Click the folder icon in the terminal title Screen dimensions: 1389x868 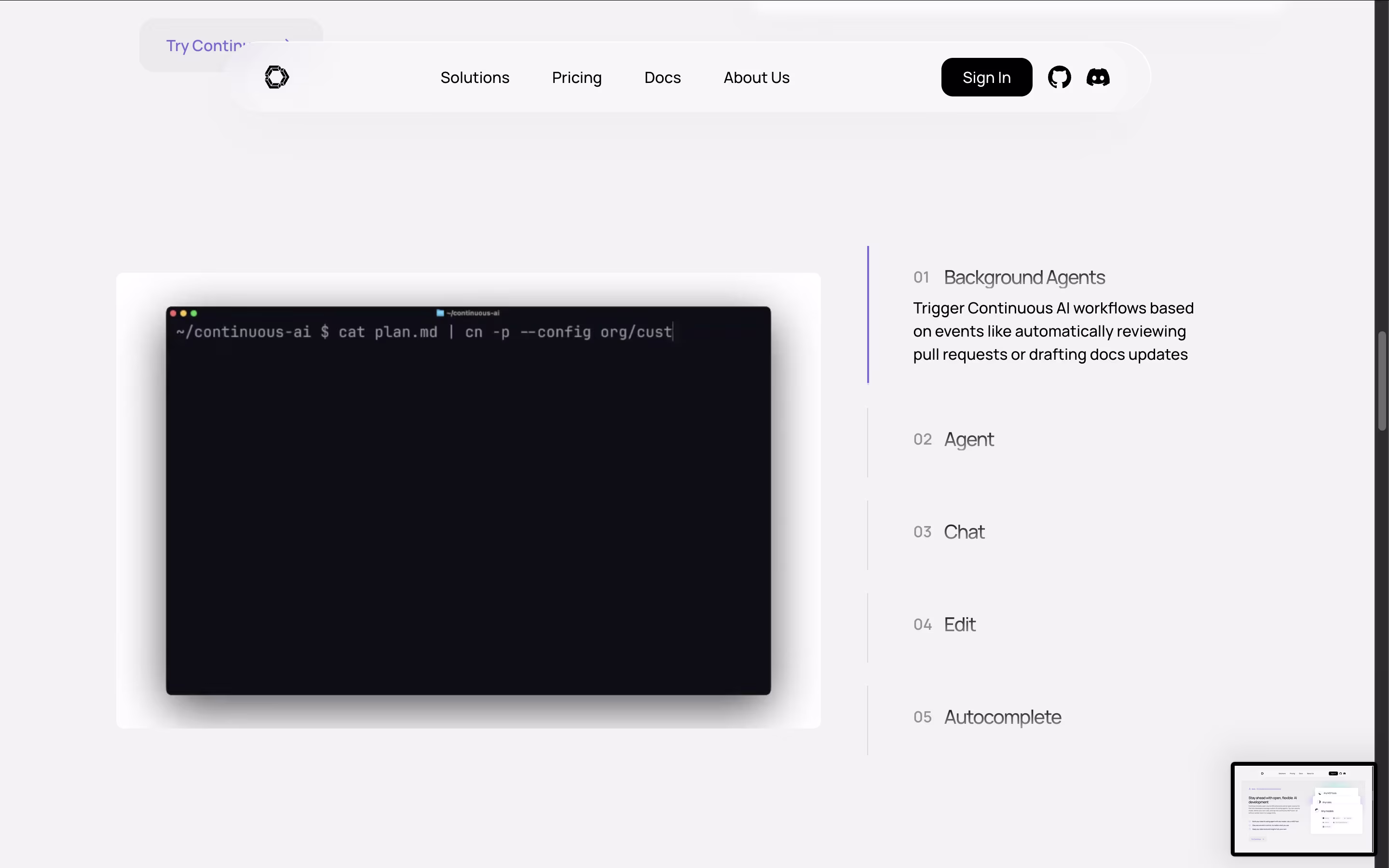pos(440,313)
